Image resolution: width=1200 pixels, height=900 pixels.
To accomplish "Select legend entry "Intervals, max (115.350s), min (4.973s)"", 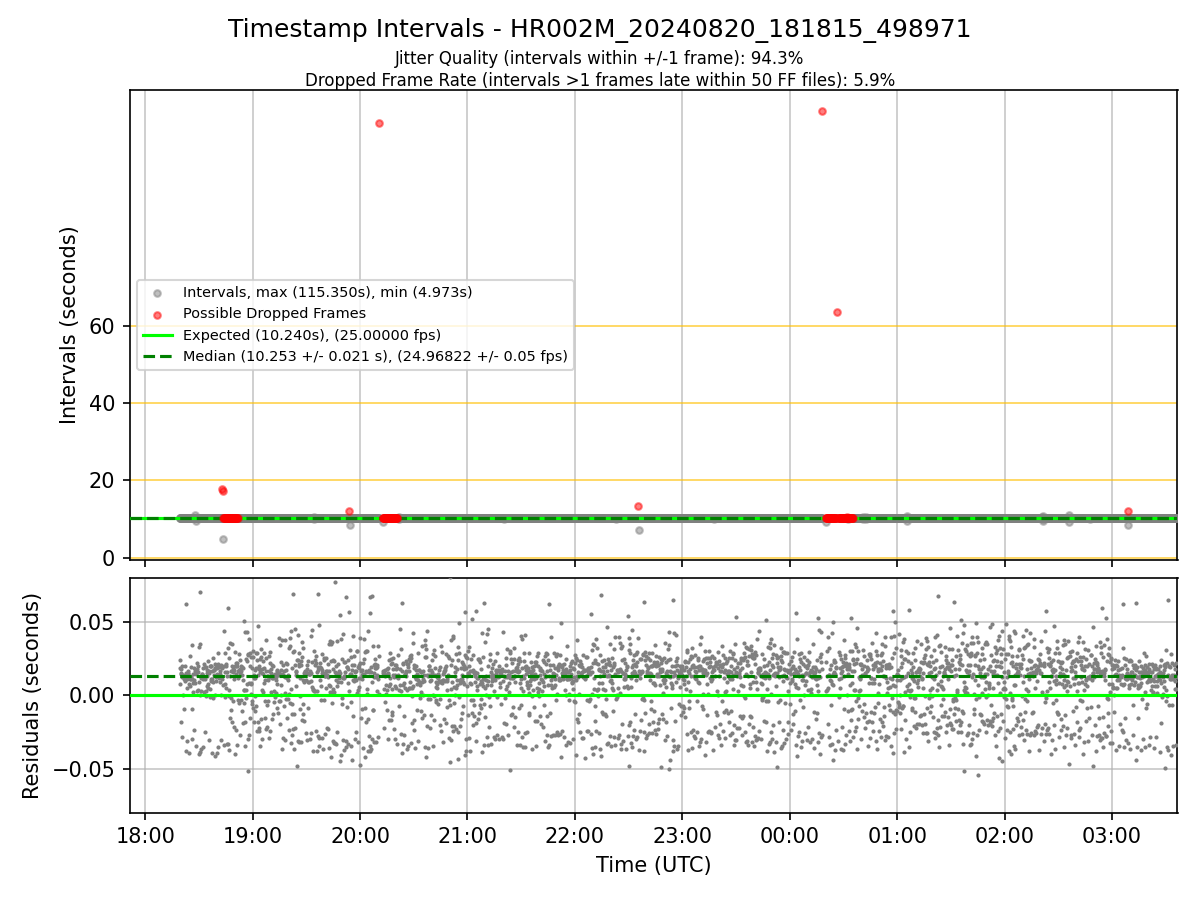I will click(x=327, y=293).
